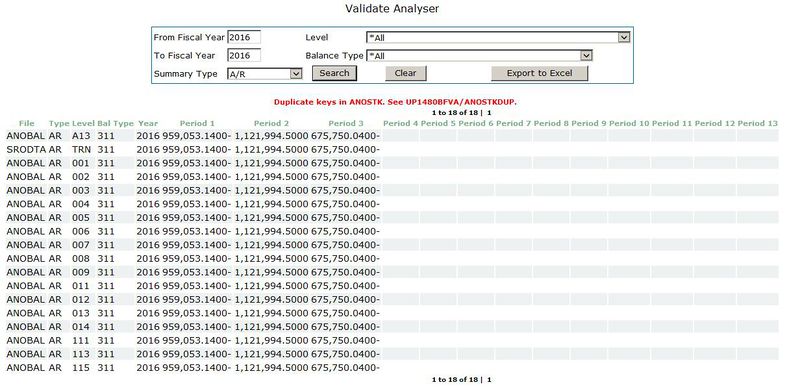Screen dimensions: 800x391
Task: Select level 113 cell
Action: (81, 354)
